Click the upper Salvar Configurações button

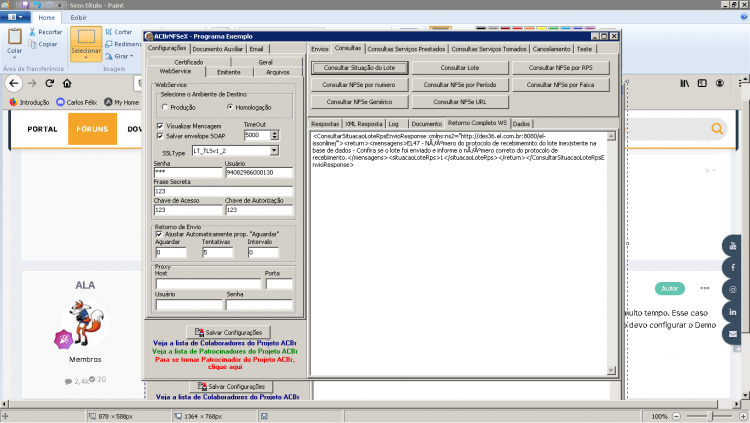pyautogui.click(x=228, y=332)
